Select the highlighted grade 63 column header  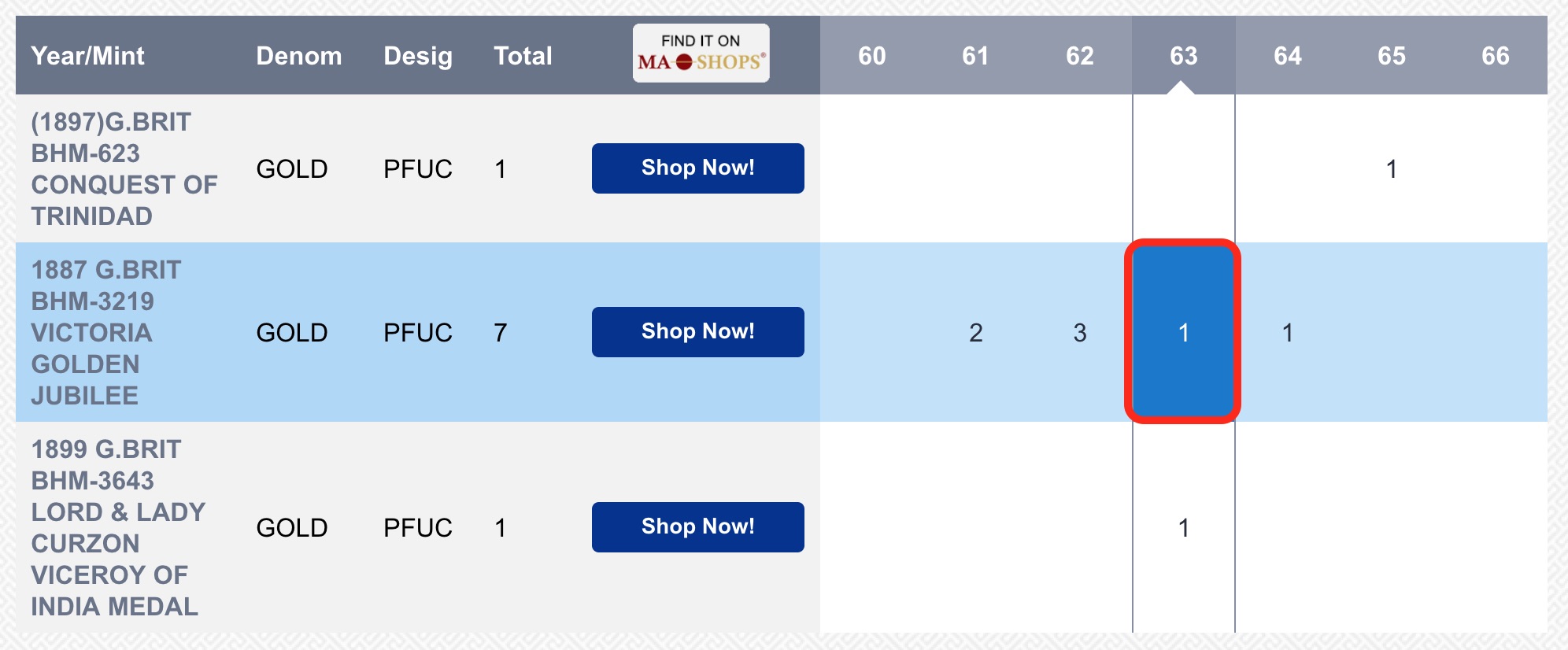(1183, 56)
